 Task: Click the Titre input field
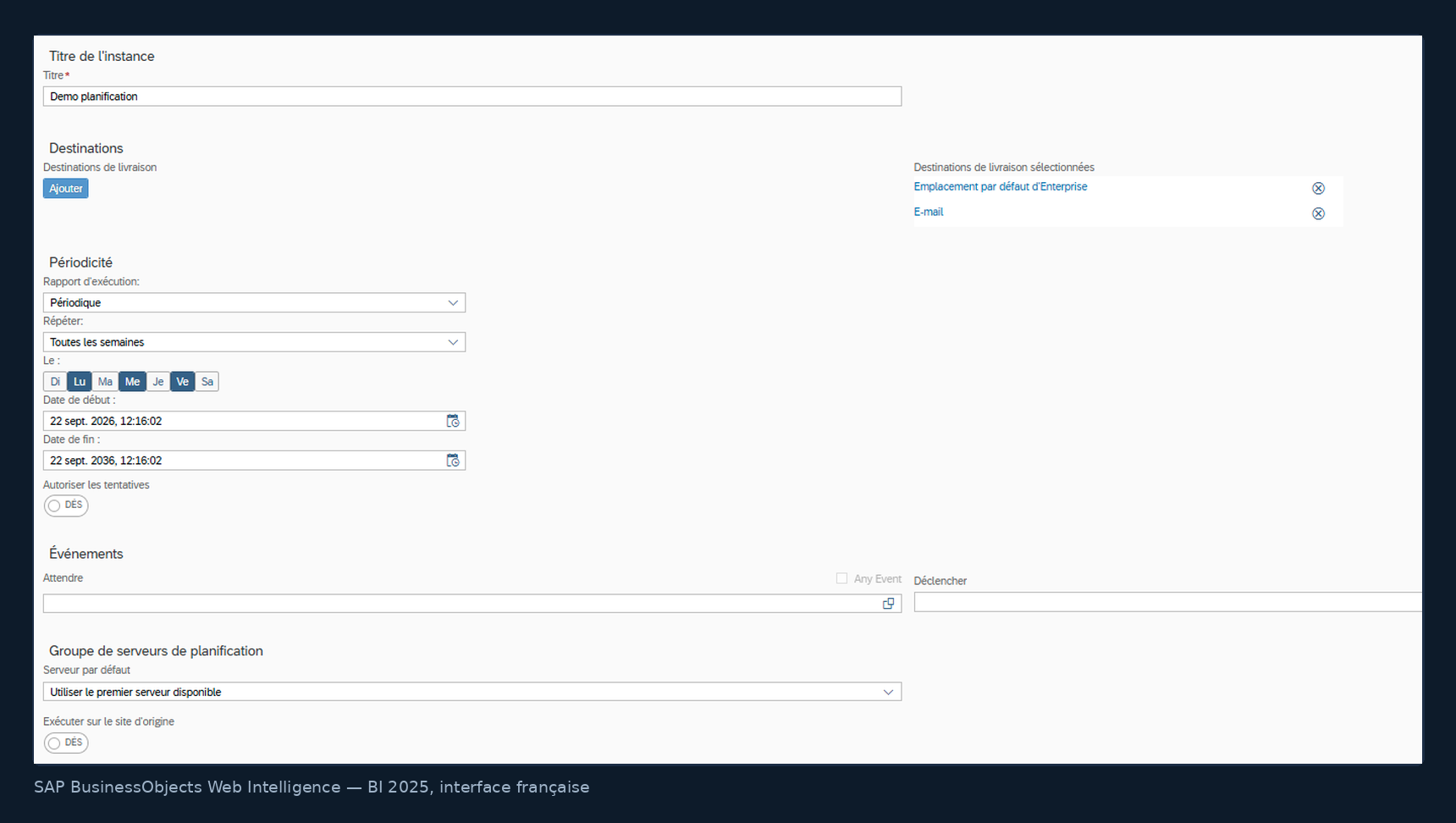point(472,97)
